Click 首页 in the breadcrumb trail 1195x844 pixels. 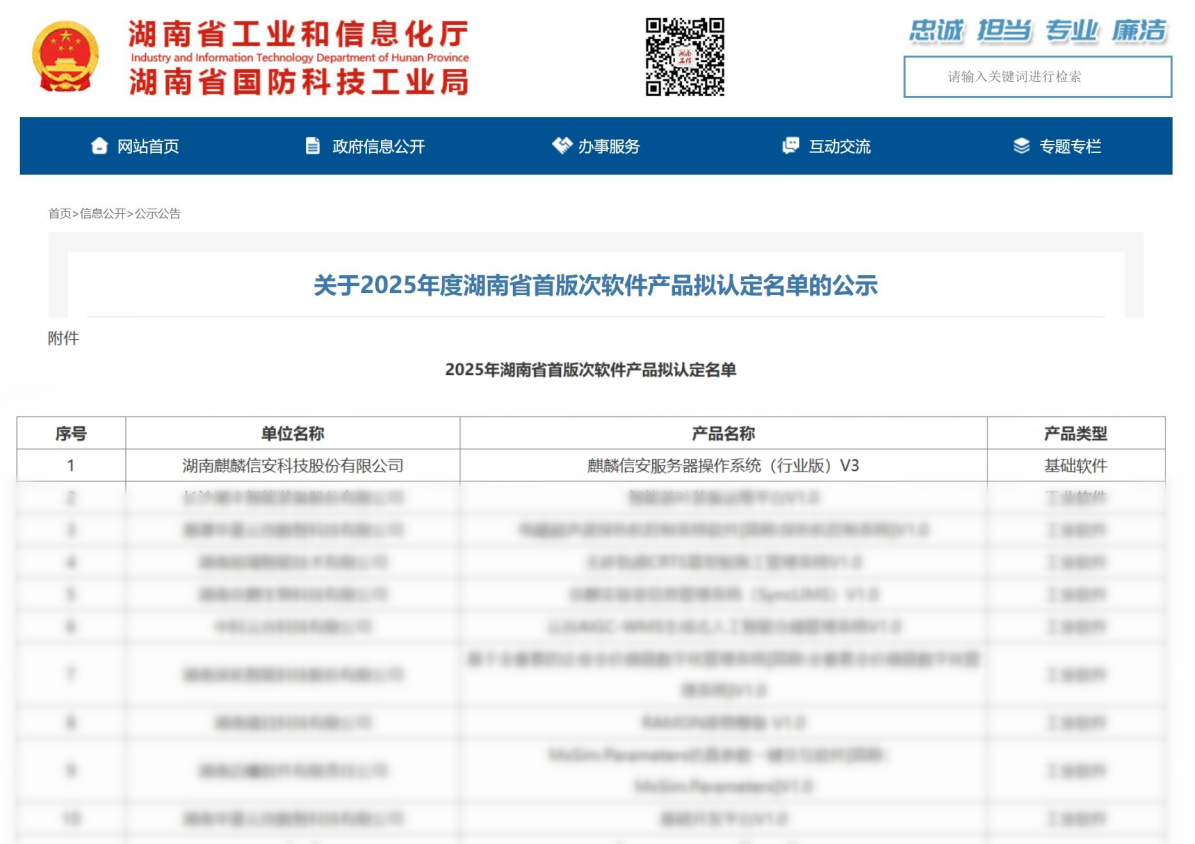(x=59, y=214)
